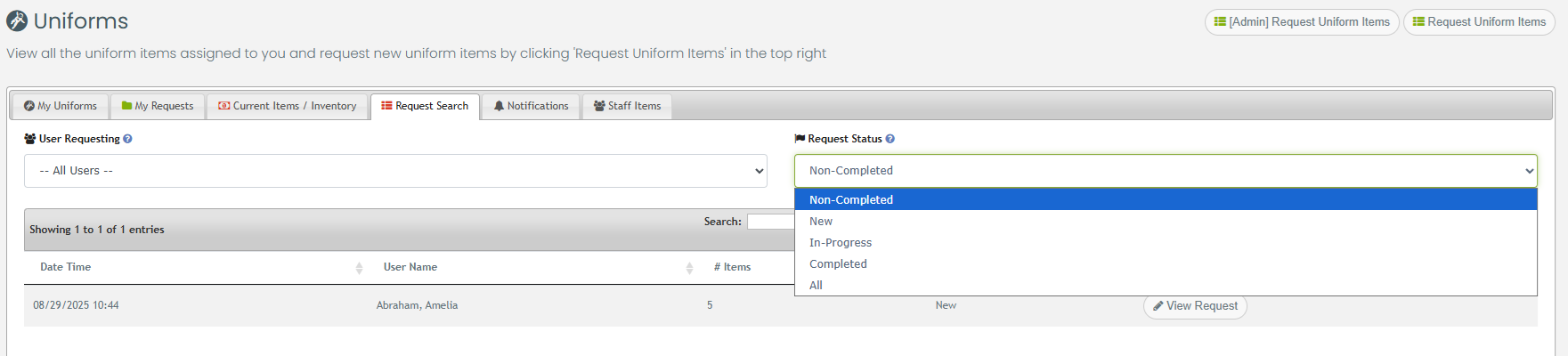This screenshot has width=1568, height=356.
Task: Sort by Date Time column arrows
Action: (359, 268)
